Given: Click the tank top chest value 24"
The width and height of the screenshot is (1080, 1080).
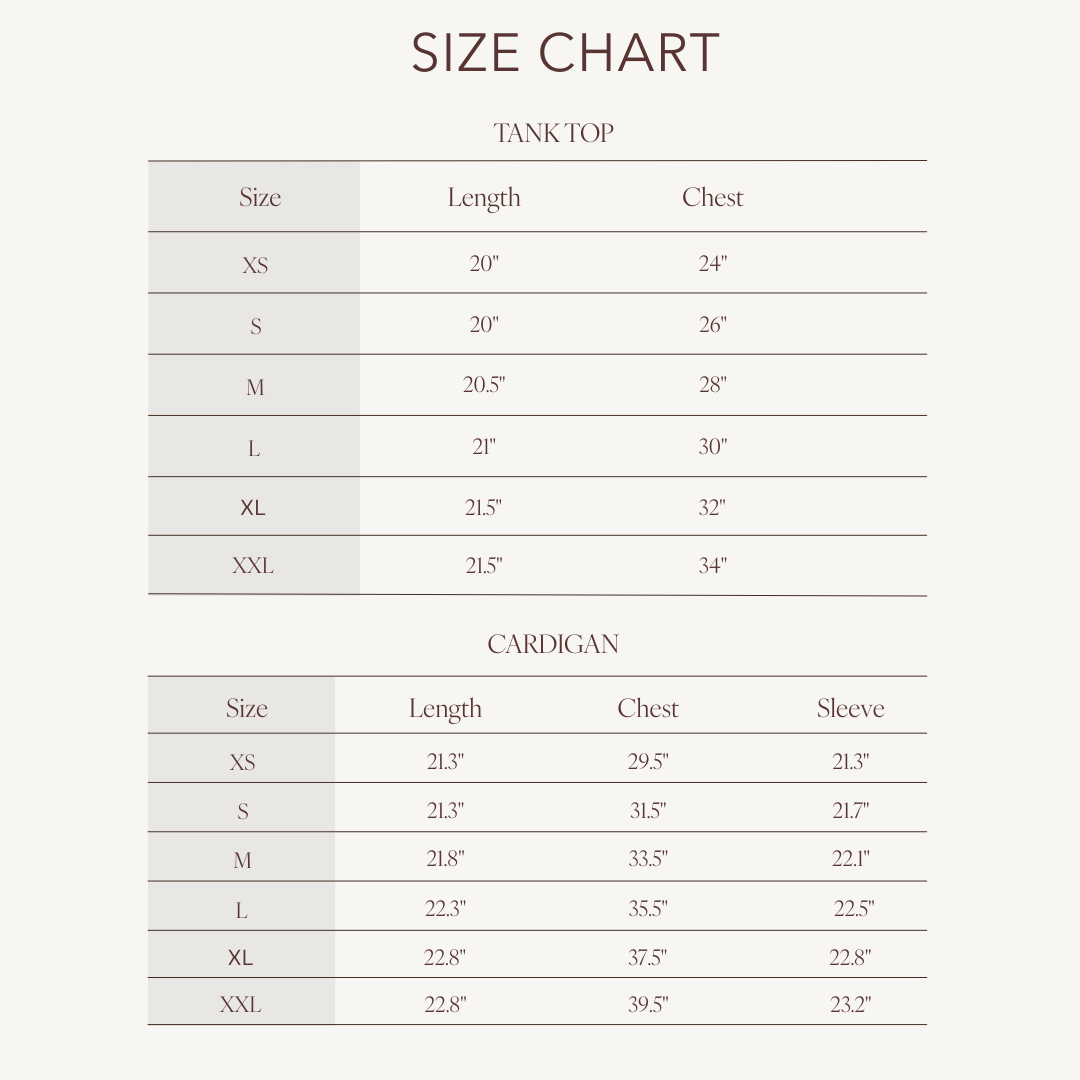Looking at the screenshot, I should click(713, 264).
